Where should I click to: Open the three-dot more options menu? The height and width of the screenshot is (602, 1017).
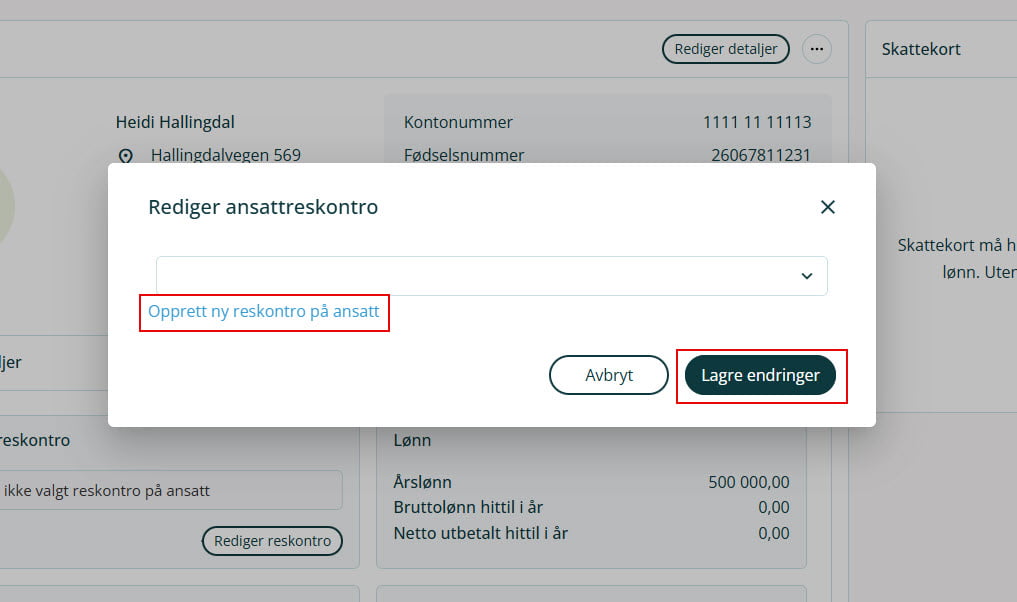click(x=817, y=48)
